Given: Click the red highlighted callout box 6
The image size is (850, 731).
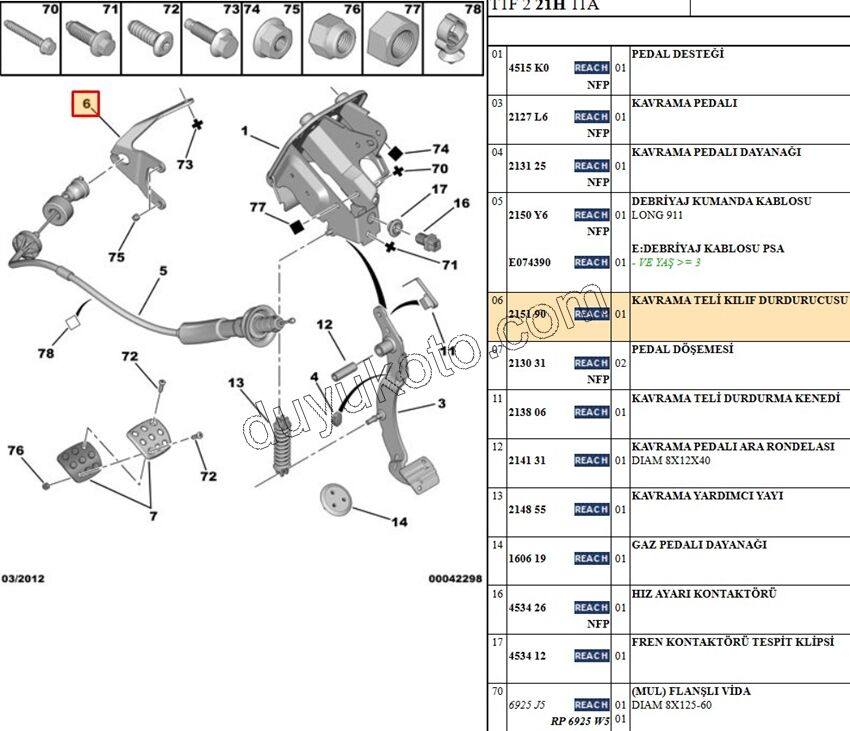Looking at the screenshot, I should (x=86, y=103).
